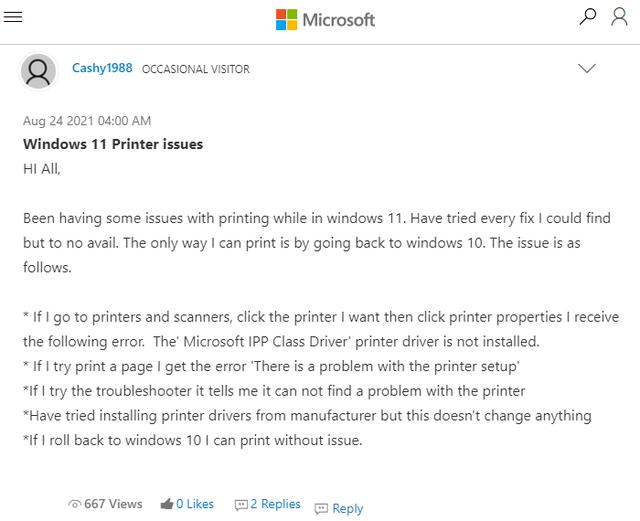Click the eye views icon
Screen dimensions: 640x521
(x=74, y=504)
